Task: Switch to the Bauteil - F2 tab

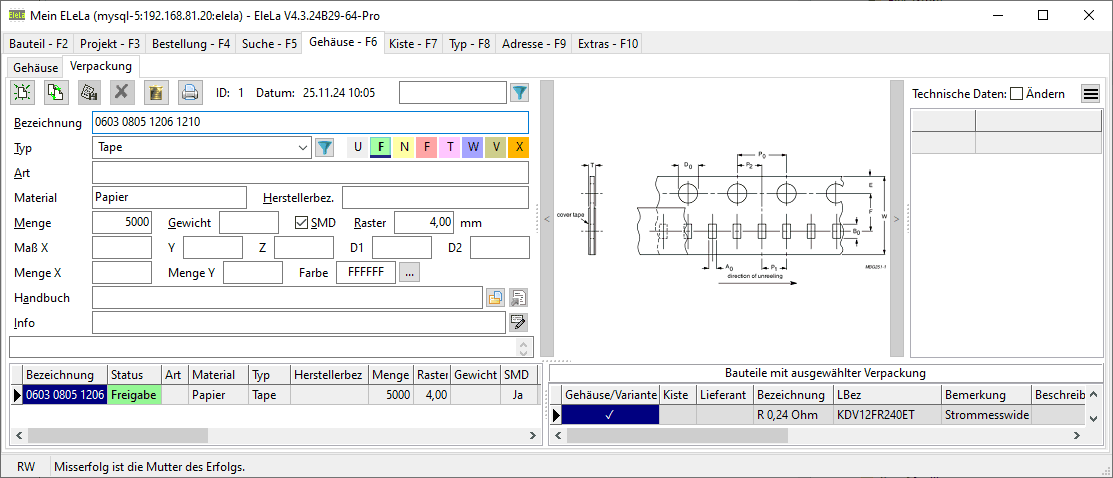Action: pos(39,44)
